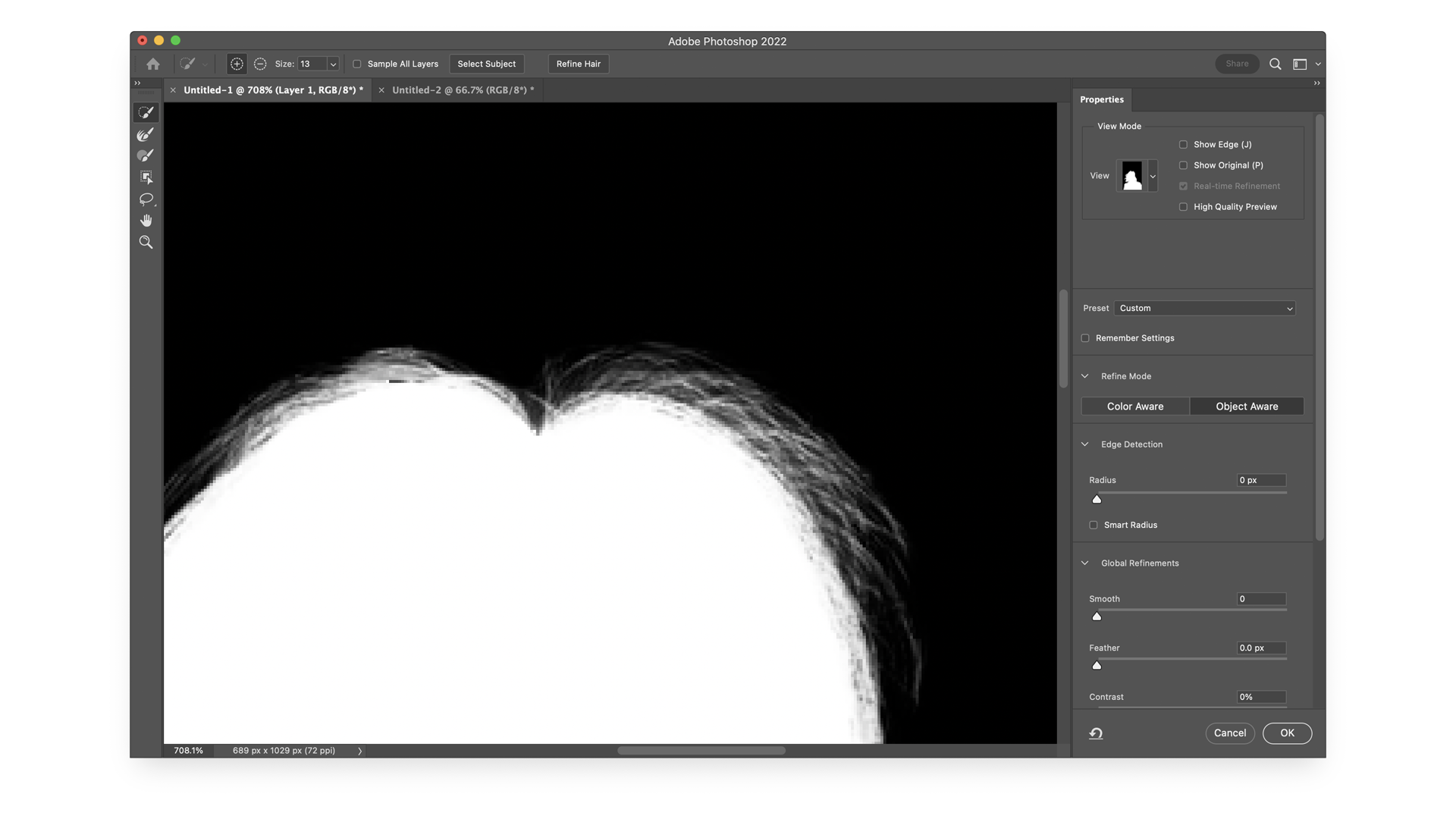Collapse the Global Refinements section
Screen dimensions: 1456x819
1084,563
